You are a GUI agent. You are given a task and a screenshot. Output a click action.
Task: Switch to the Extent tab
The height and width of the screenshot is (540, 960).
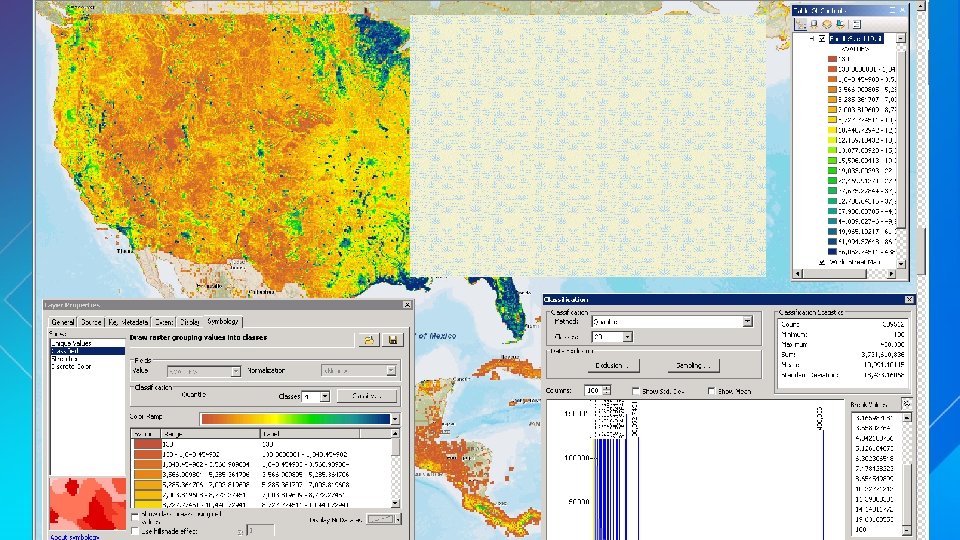[x=164, y=322]
